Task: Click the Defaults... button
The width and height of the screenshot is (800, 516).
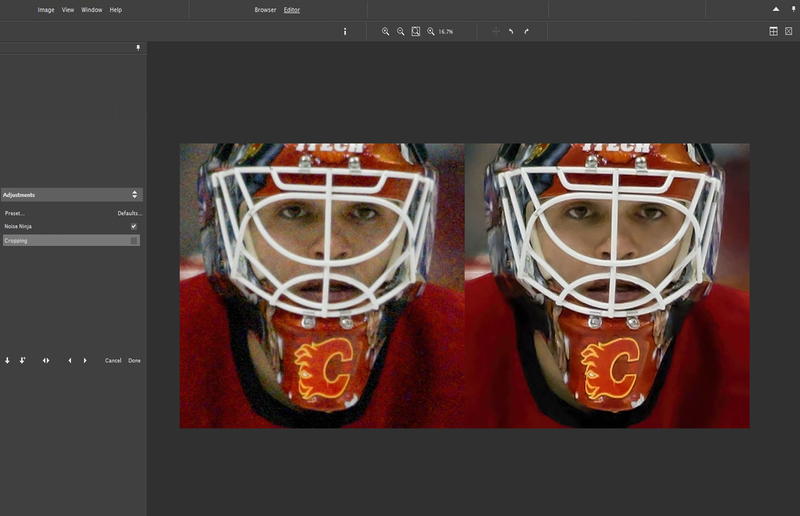Action: click(130, 213)
